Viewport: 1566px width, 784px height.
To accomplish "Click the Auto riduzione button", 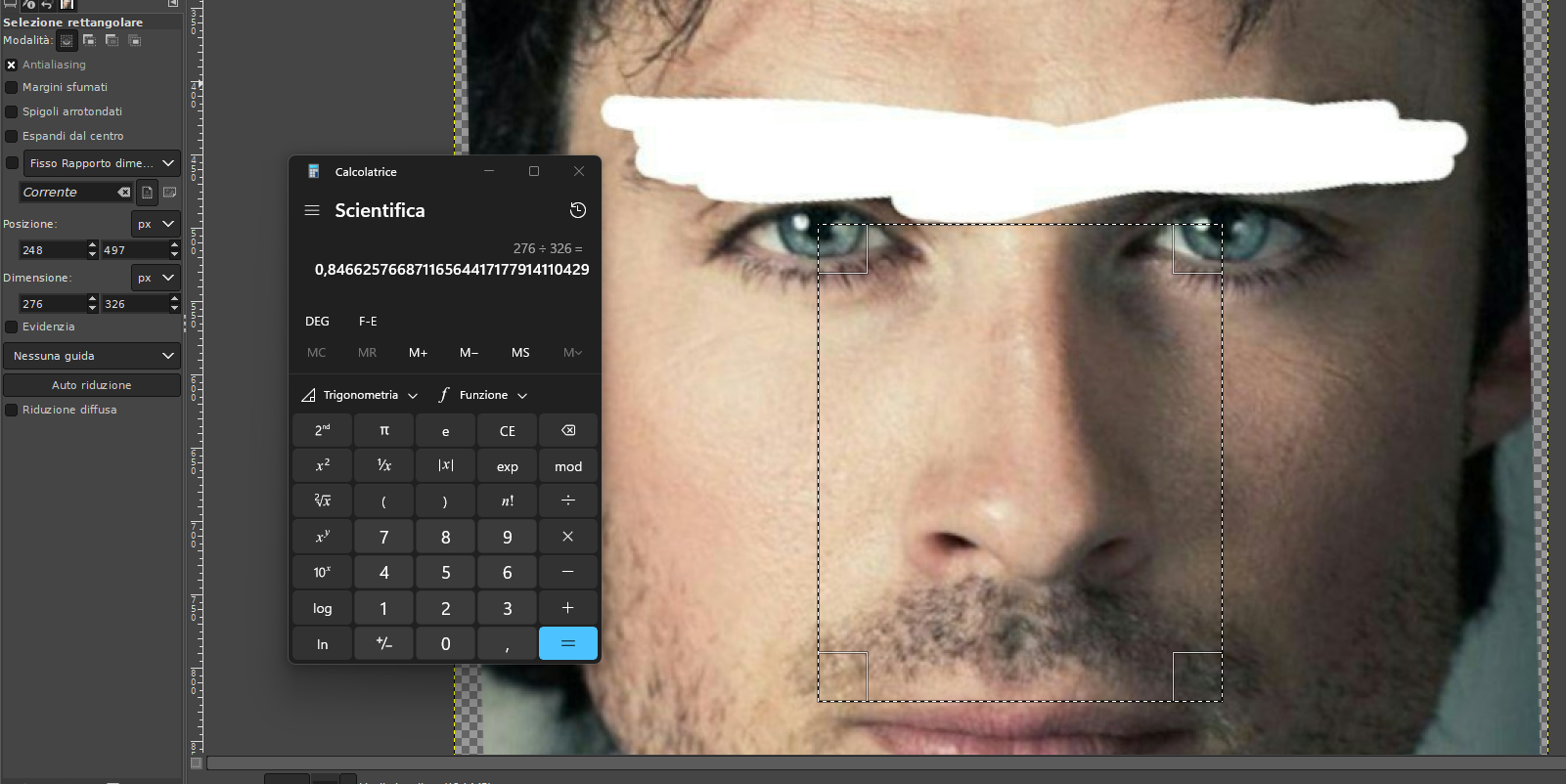I will [x=92, y=385].
